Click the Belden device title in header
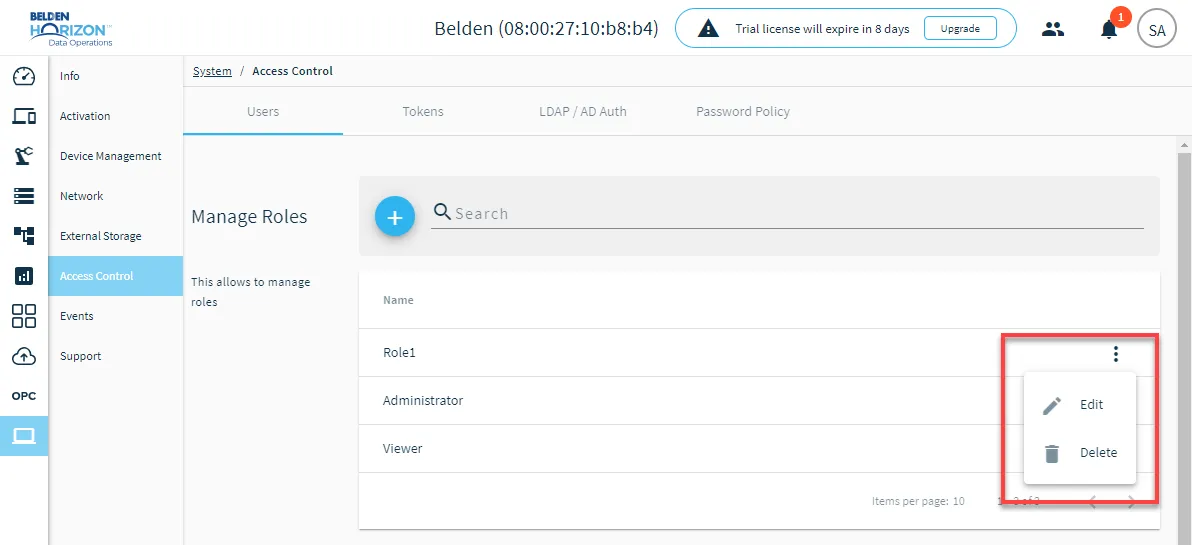Screen dimensions: 1192x545 point(546,29)
